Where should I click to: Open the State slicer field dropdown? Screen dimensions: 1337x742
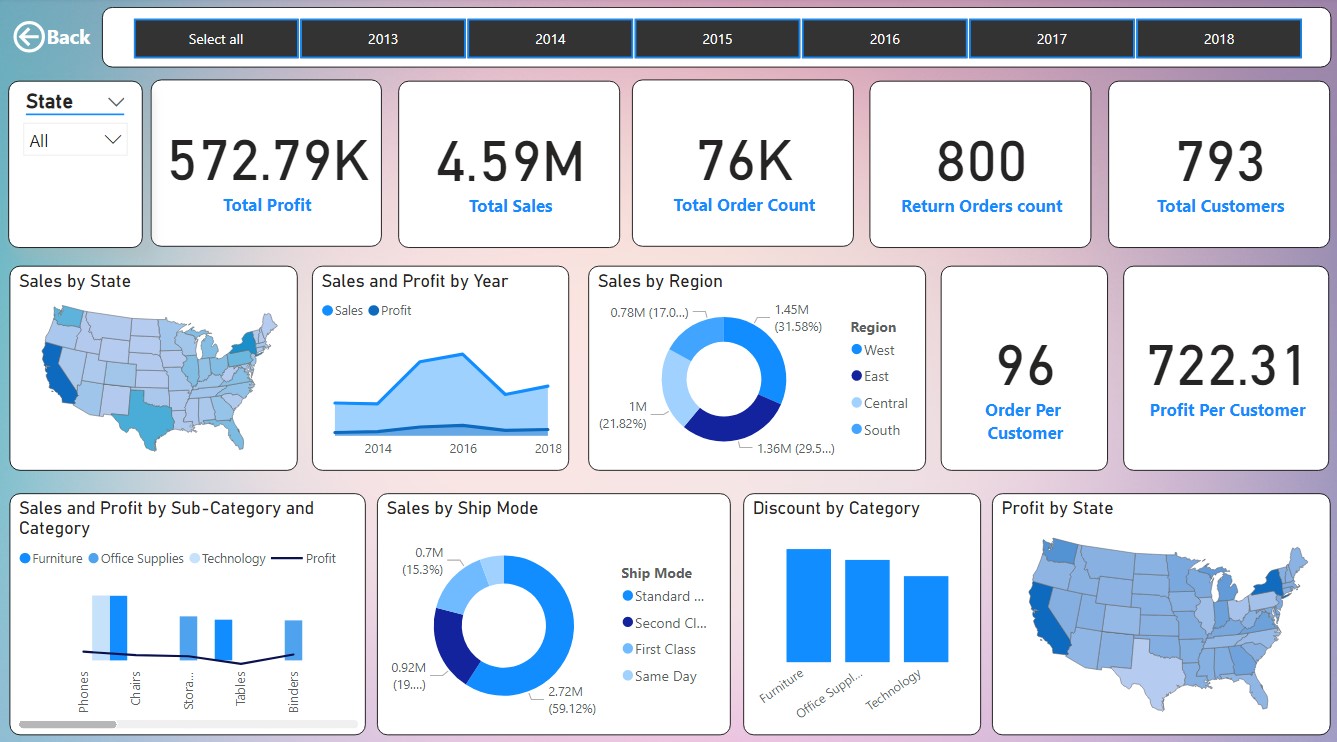(117, 101)
